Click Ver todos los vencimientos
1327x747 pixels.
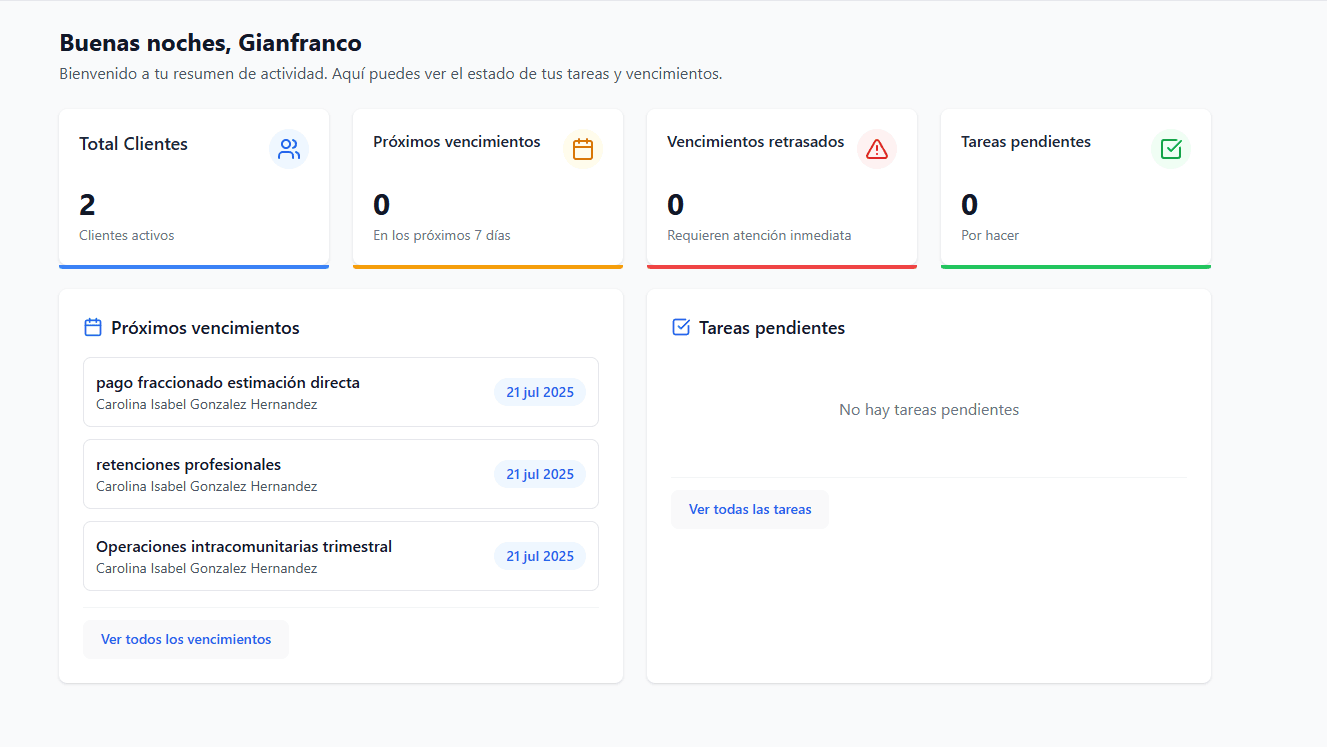tap(186, 639)
